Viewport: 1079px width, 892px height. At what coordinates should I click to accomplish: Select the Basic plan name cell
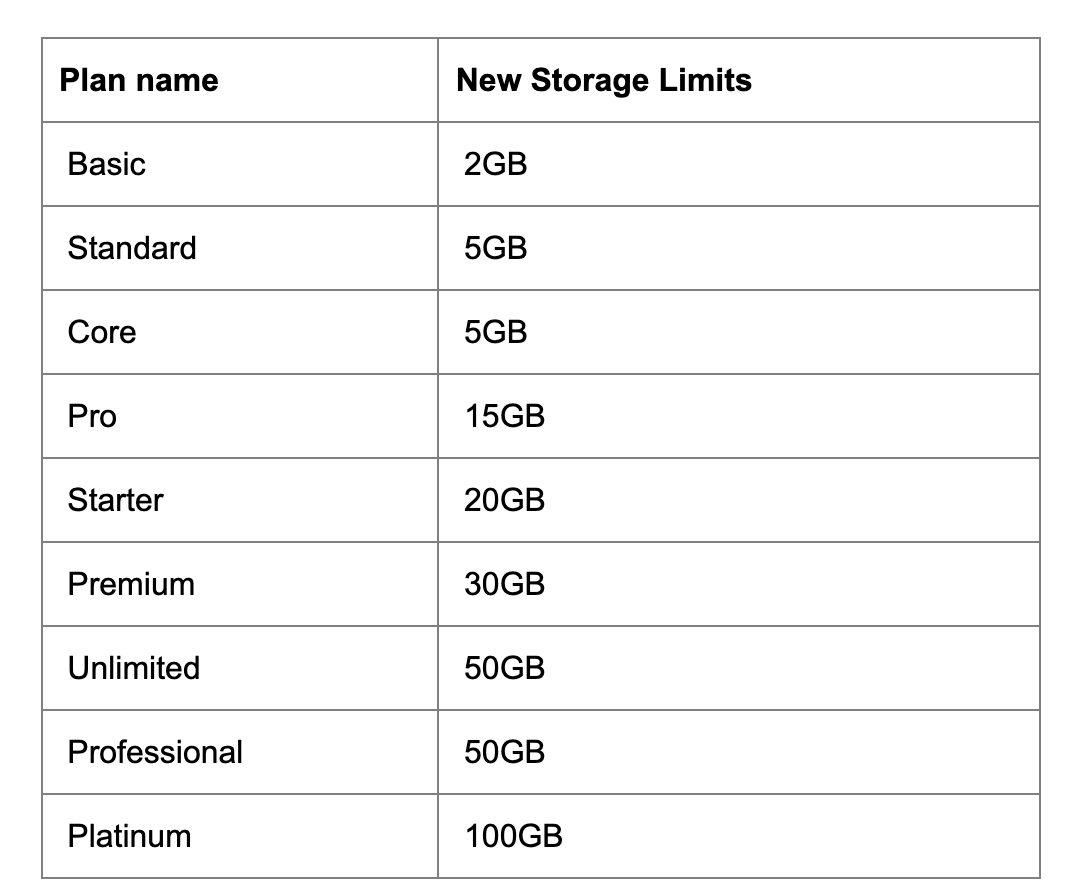point(107,164)
